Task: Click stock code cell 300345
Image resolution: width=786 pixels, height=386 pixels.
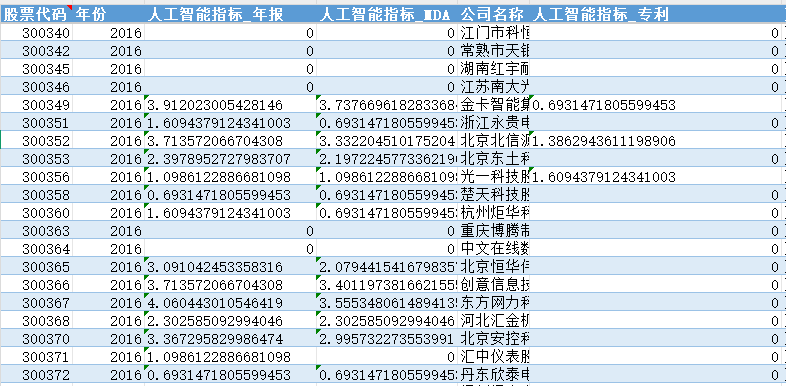Action: coord(37,69)
